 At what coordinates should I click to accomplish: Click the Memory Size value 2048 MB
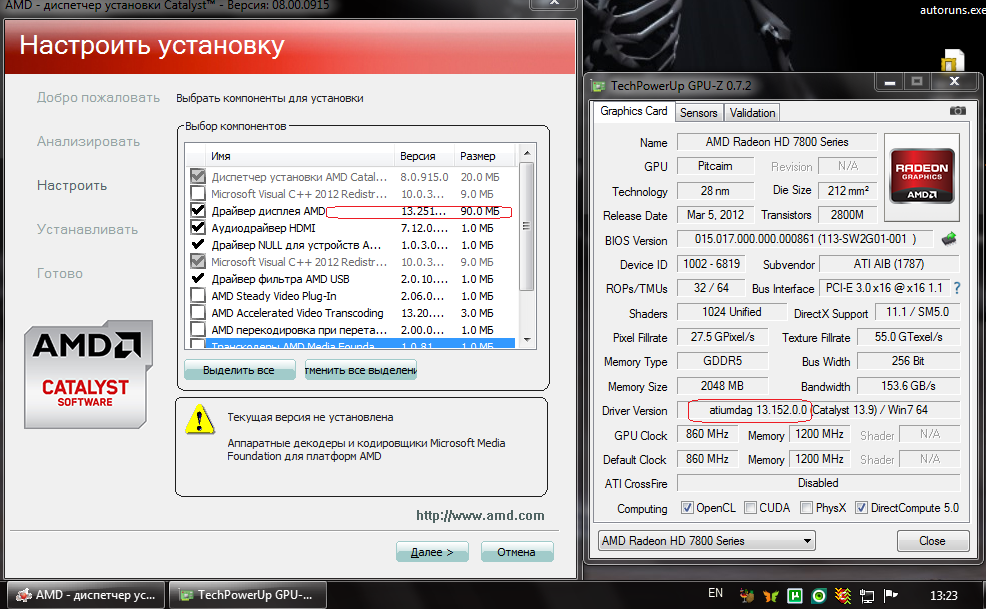(x=722, y=386)
